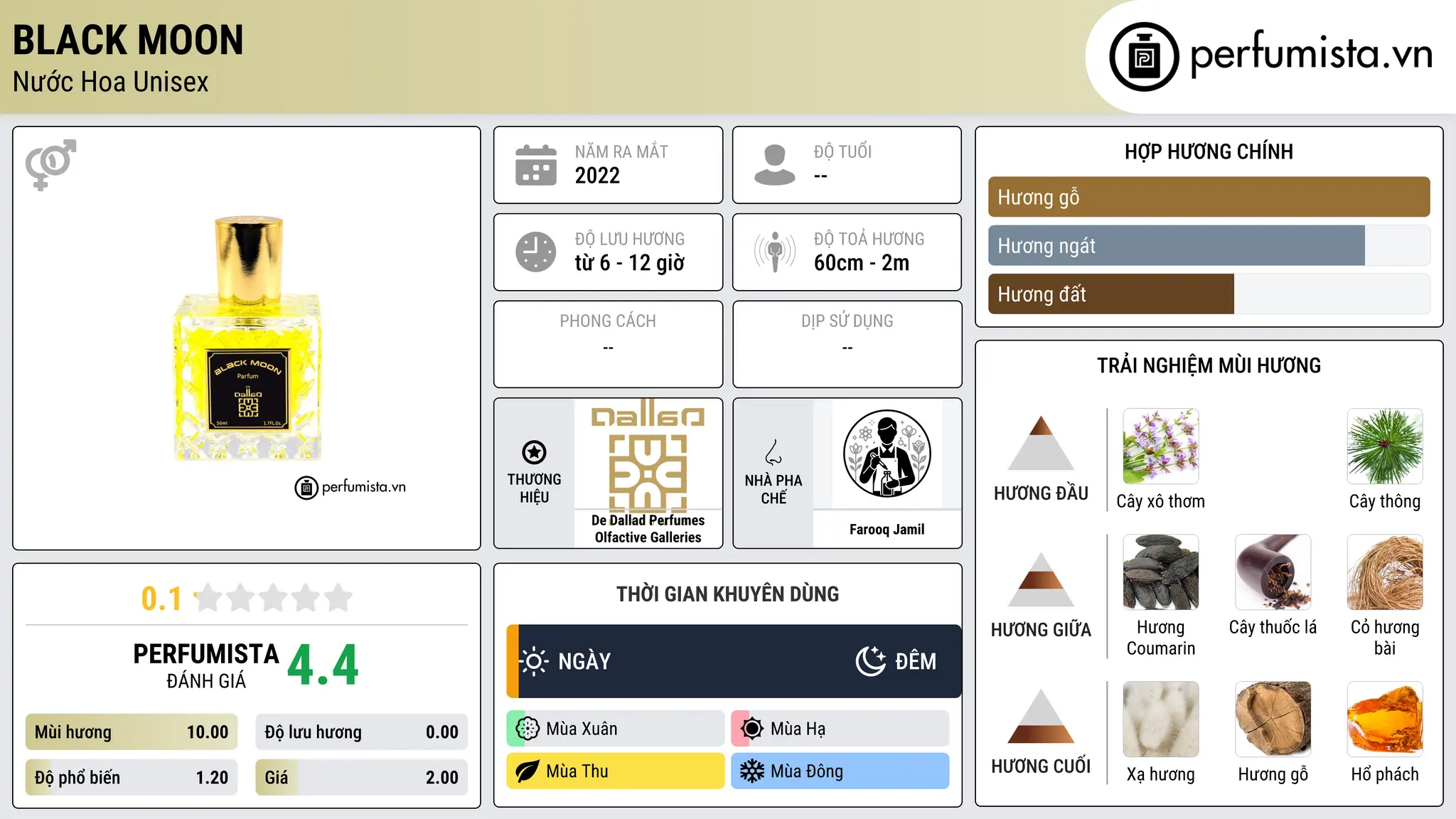Click the HƯƠNG ĐẦU label
Image resolution: width=1456 pixels, height=819 pixels.
[x=1041, y=493]
